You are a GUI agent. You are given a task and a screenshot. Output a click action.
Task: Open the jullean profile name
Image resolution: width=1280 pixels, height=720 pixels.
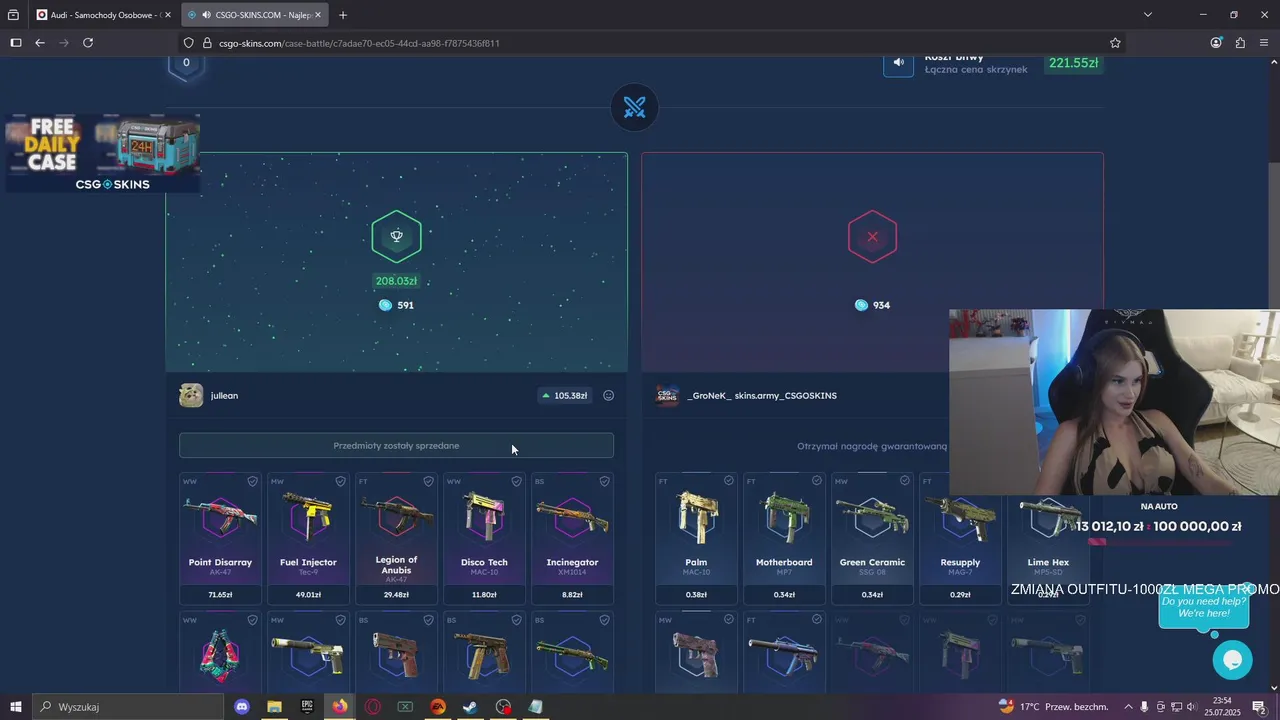224,396
